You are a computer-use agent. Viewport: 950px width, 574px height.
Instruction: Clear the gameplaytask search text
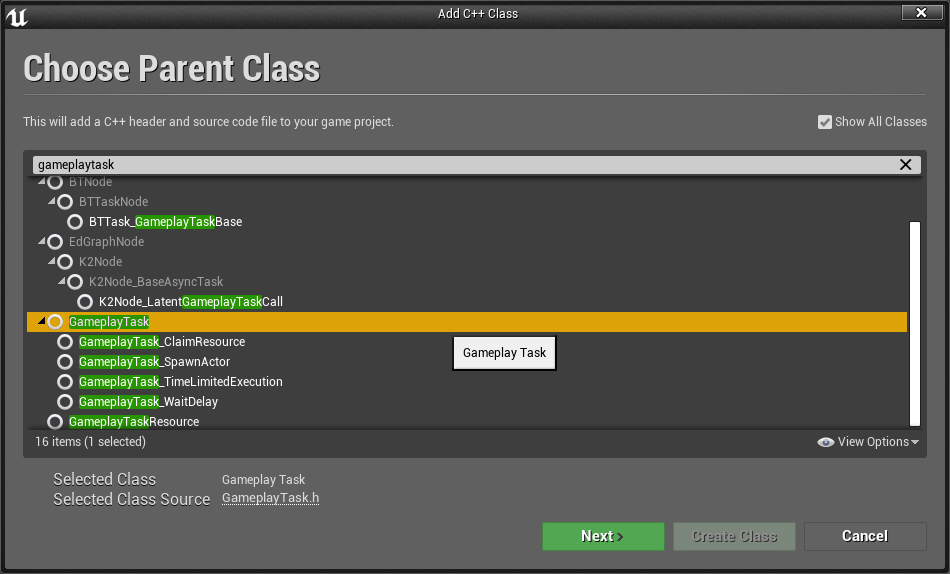(905, 165)
